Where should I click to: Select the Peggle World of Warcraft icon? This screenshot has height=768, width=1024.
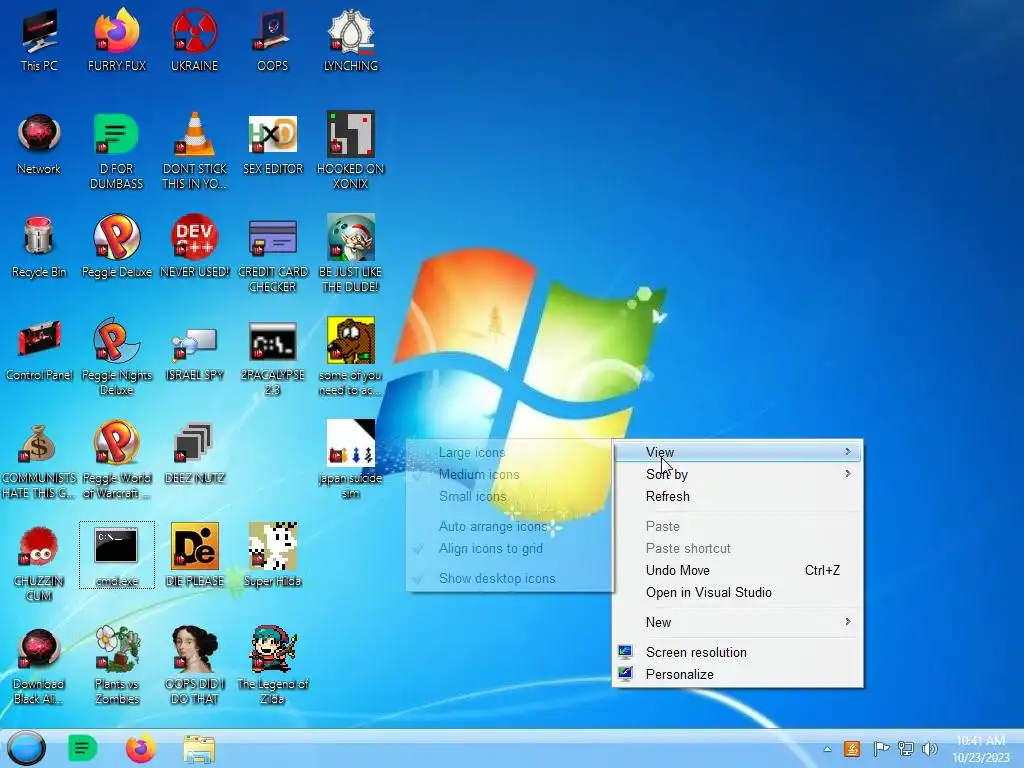[117, 460]
